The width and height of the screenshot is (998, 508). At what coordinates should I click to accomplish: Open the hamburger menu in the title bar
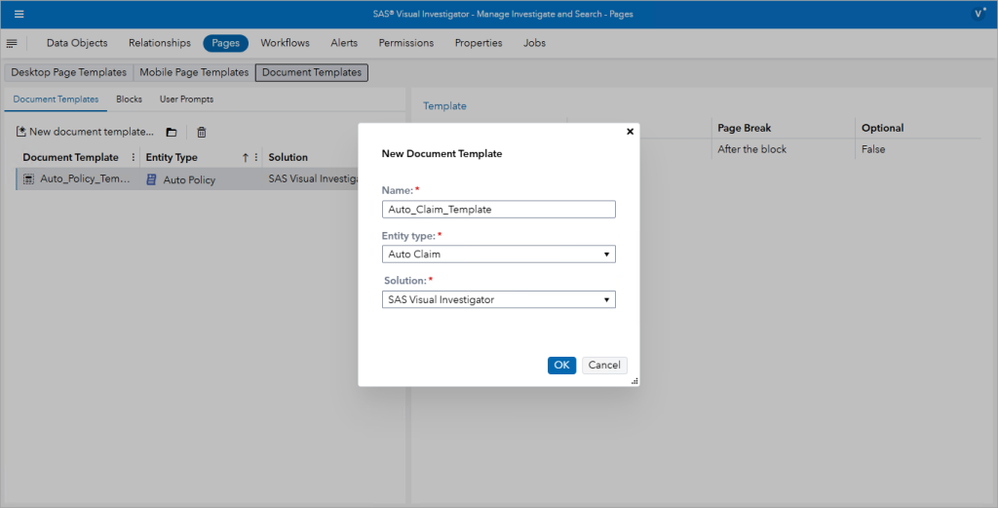19,14
